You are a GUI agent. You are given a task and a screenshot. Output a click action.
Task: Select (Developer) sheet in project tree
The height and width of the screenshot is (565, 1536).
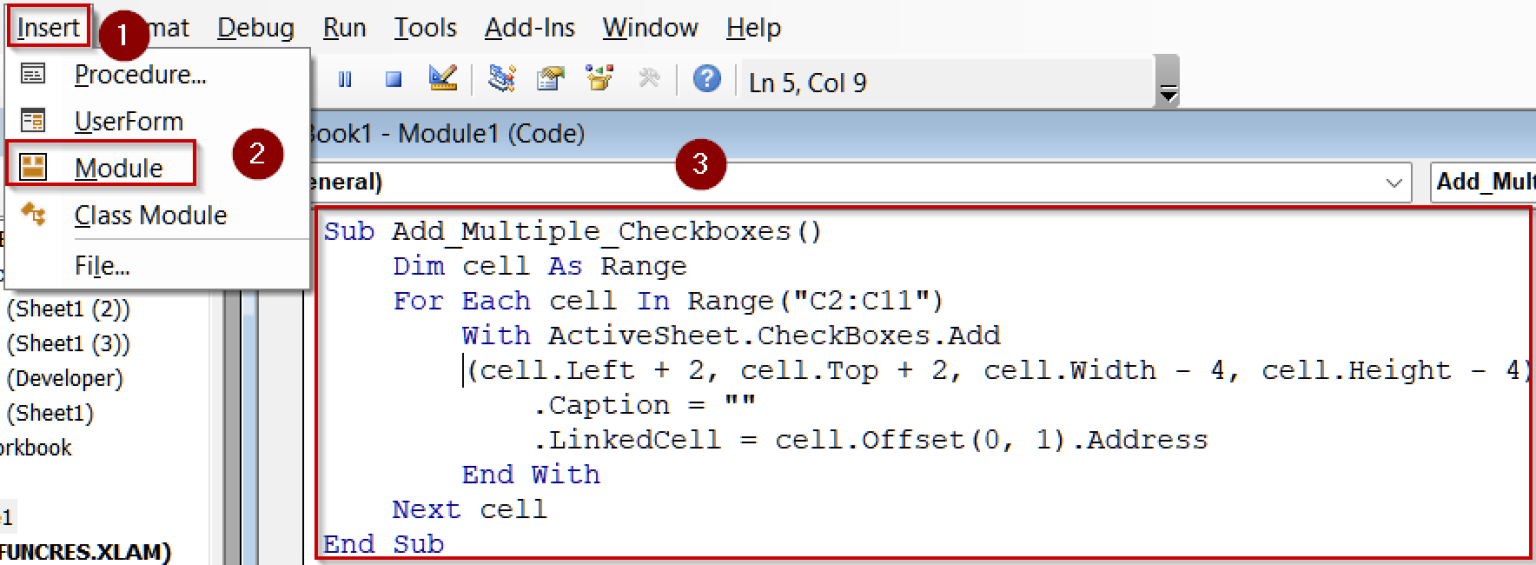[65, 379]
